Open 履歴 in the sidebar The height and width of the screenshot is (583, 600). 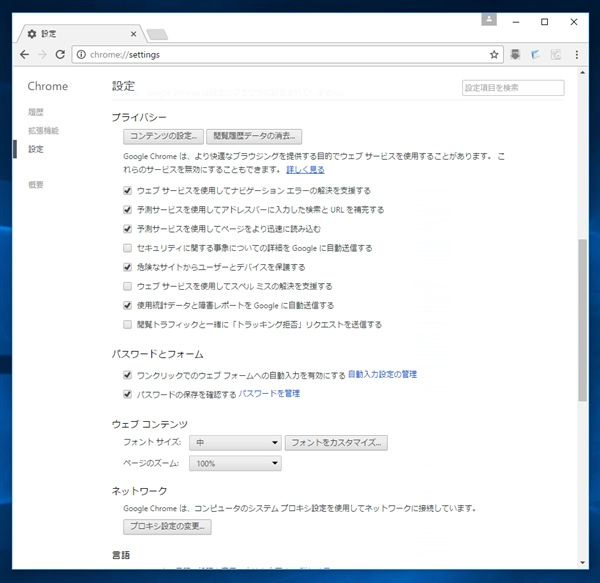[36, 112]
